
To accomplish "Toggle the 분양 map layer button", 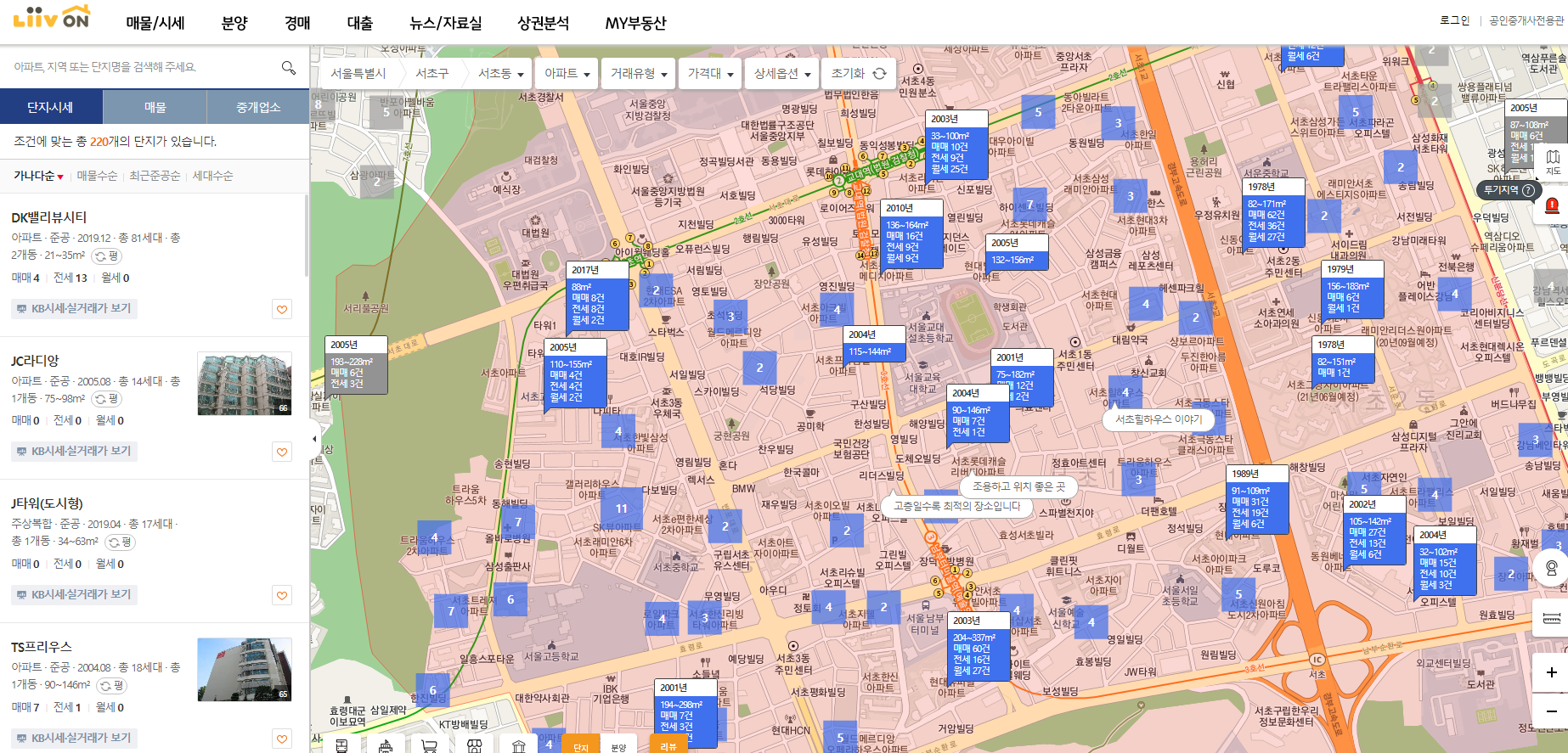I will [x=618, y=744].
